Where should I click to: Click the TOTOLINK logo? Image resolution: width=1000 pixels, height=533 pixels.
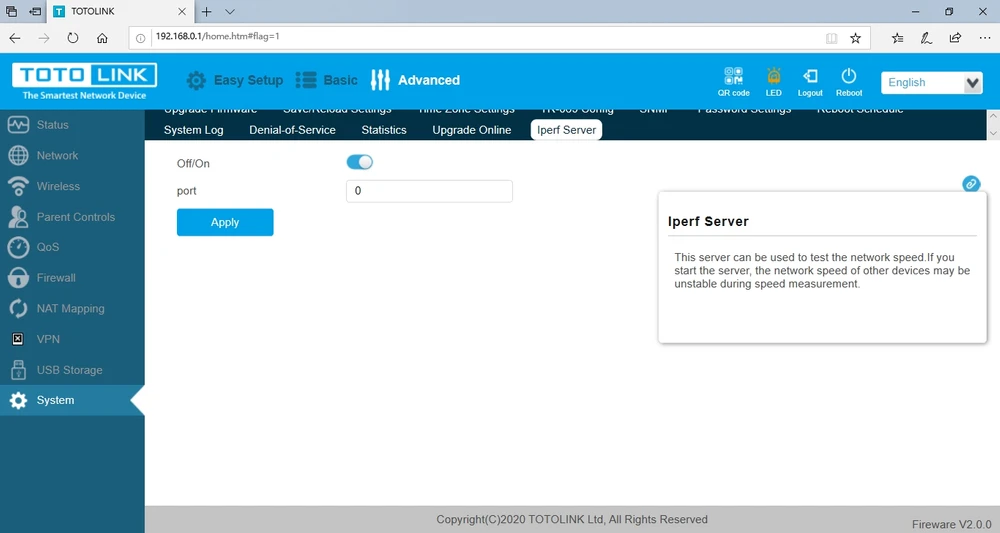(84, 81)
